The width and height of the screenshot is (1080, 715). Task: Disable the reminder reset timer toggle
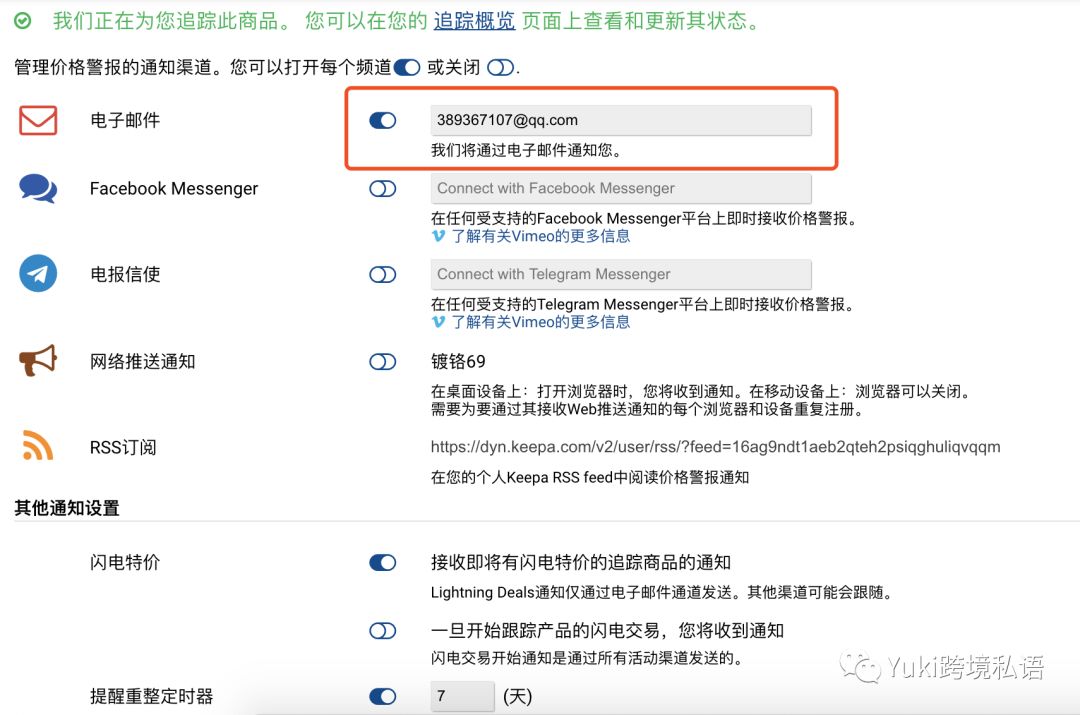pos(382,696)
